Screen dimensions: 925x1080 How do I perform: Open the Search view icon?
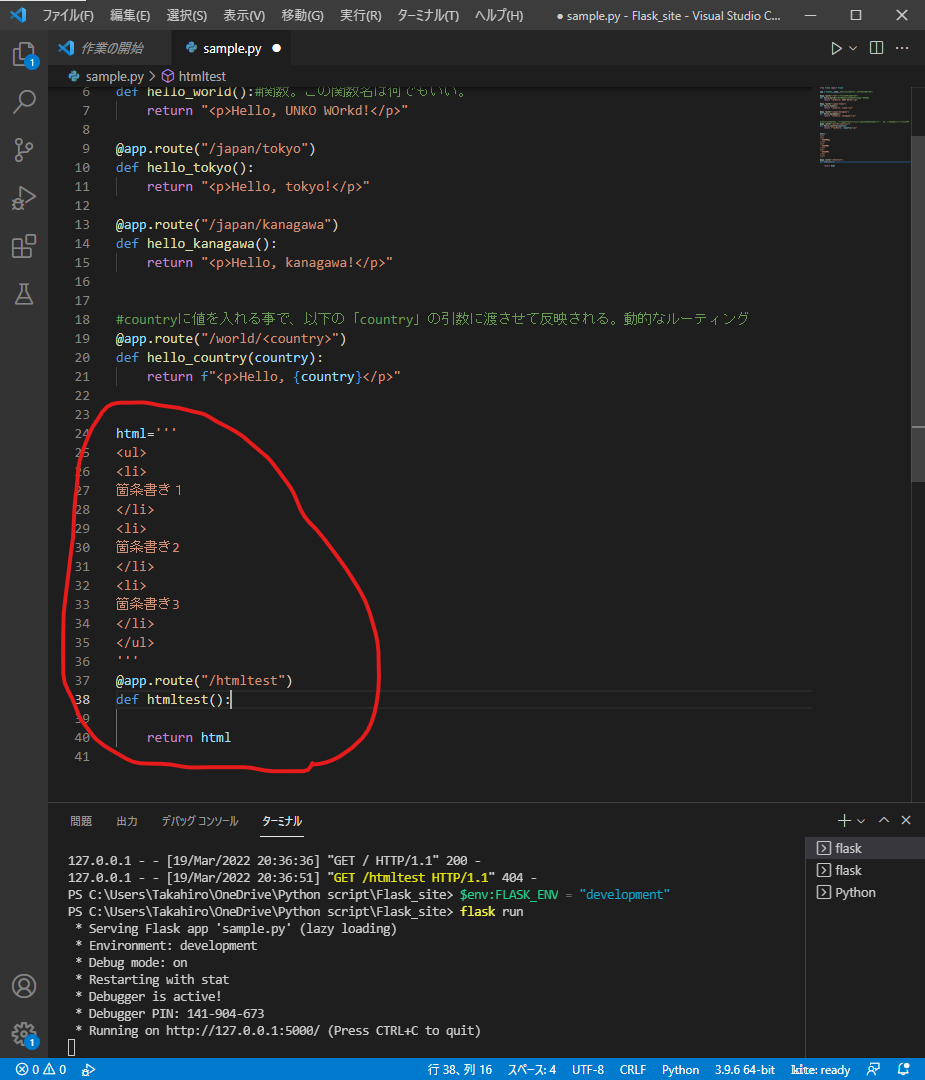[23, 102]
